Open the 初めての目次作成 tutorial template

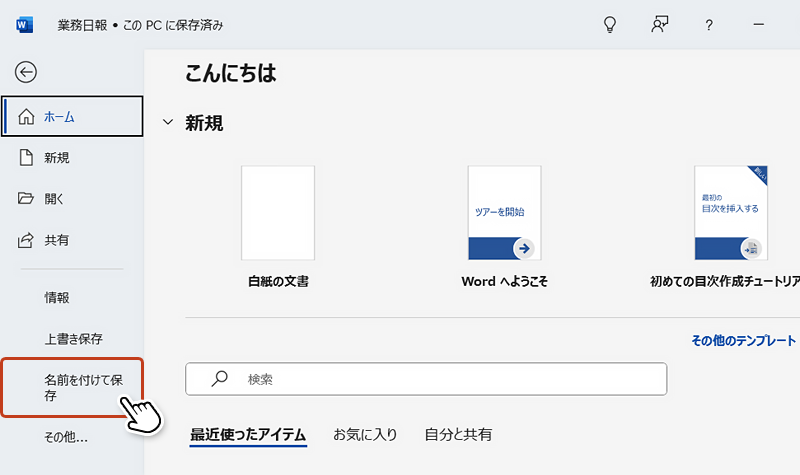coord(731,213)
